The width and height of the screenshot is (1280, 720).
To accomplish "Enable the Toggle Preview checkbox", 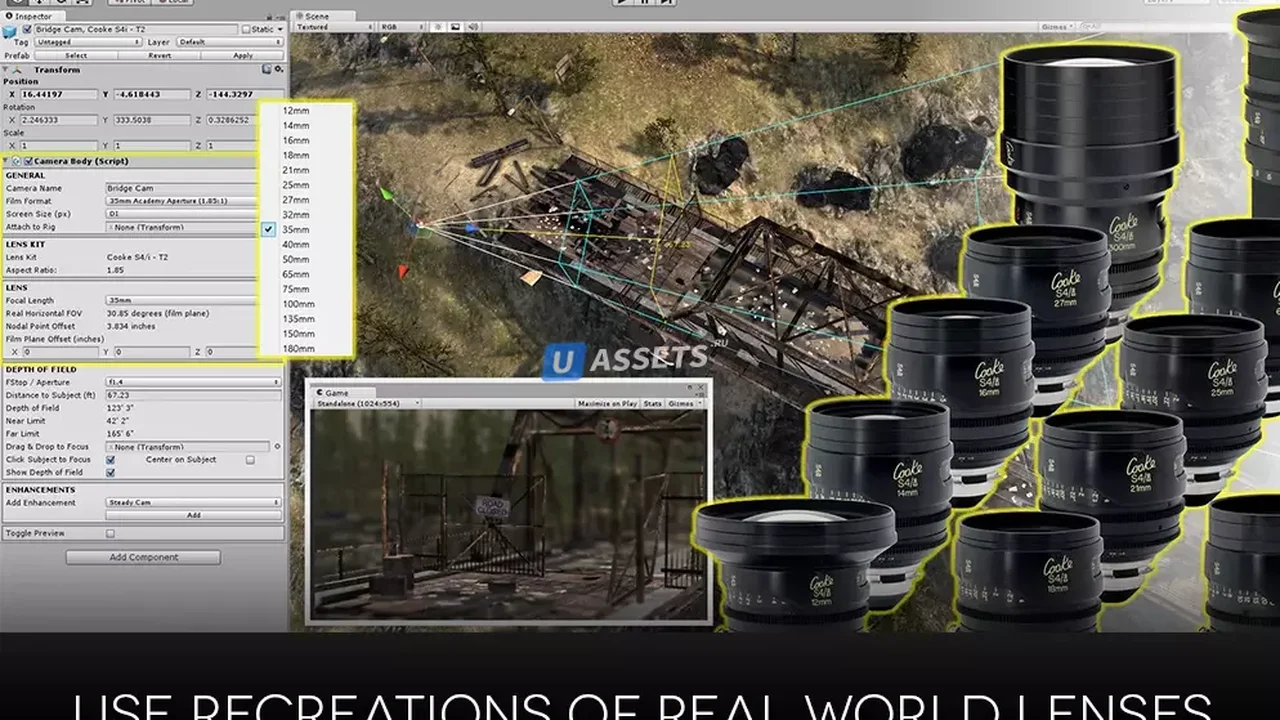I will tap(110, 534).
